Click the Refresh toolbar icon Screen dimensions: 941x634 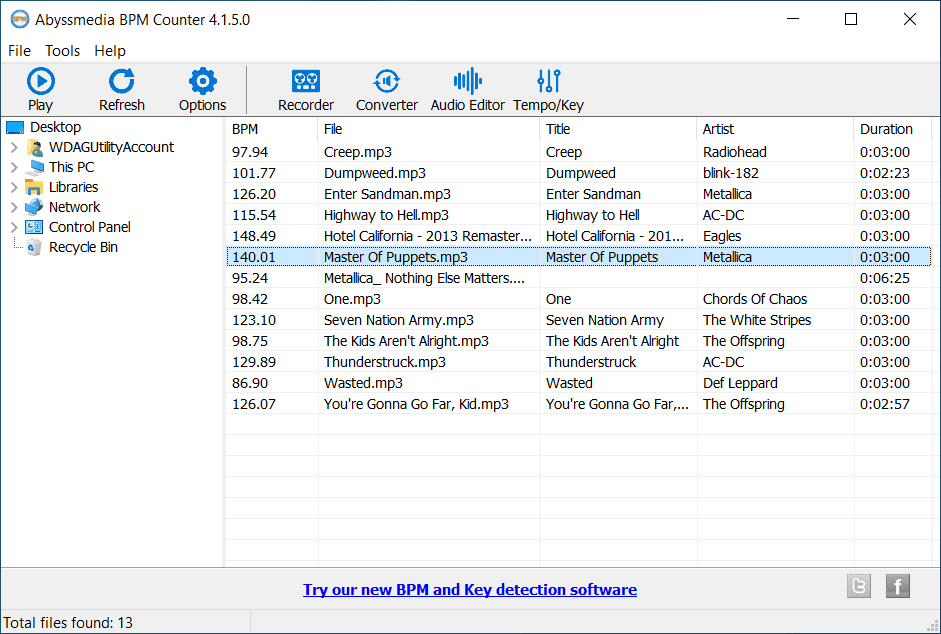pyautogui.click(x=122, y=81)
